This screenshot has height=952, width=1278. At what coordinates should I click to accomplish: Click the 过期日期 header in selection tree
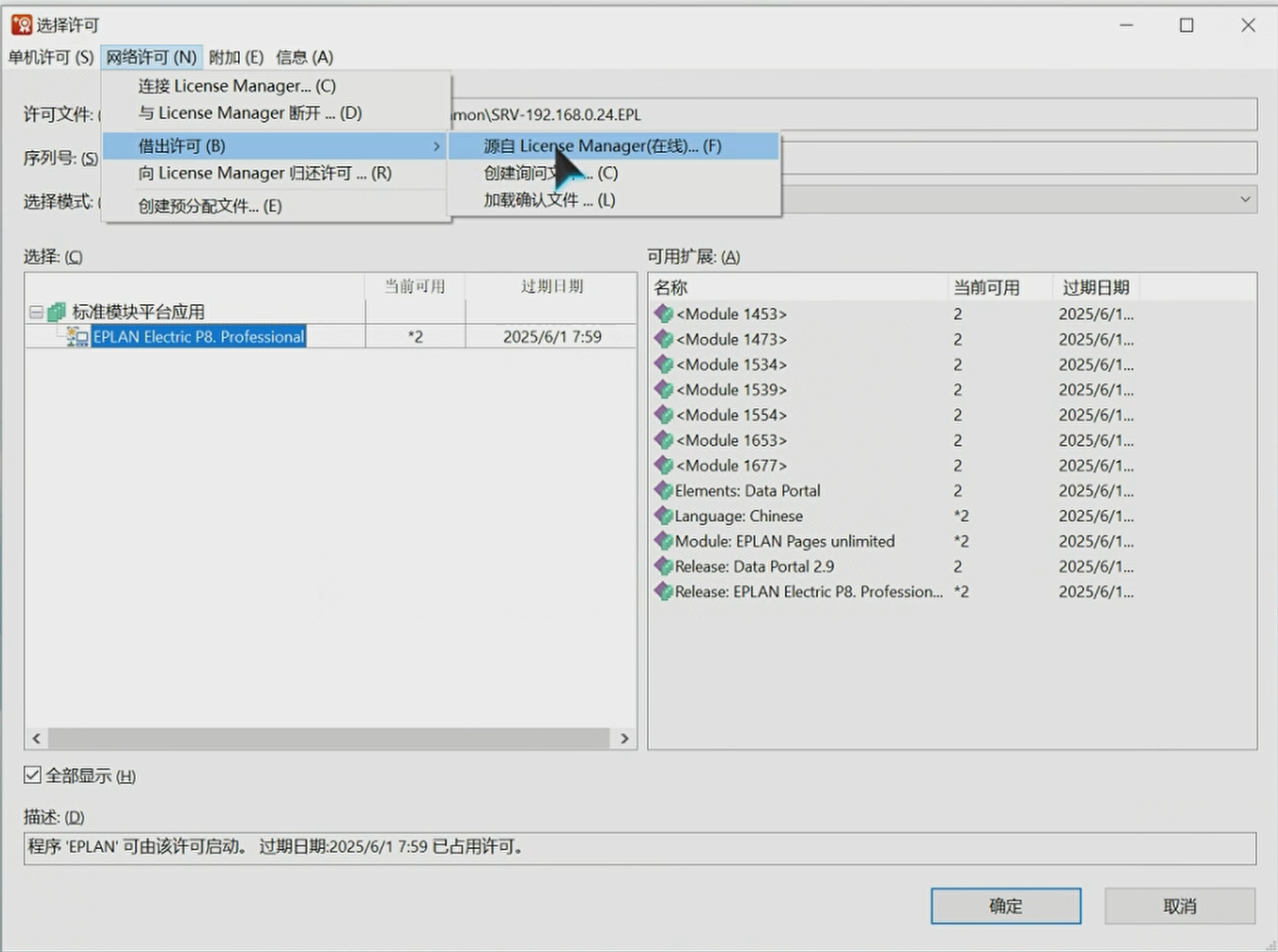[x=552, y=286]
